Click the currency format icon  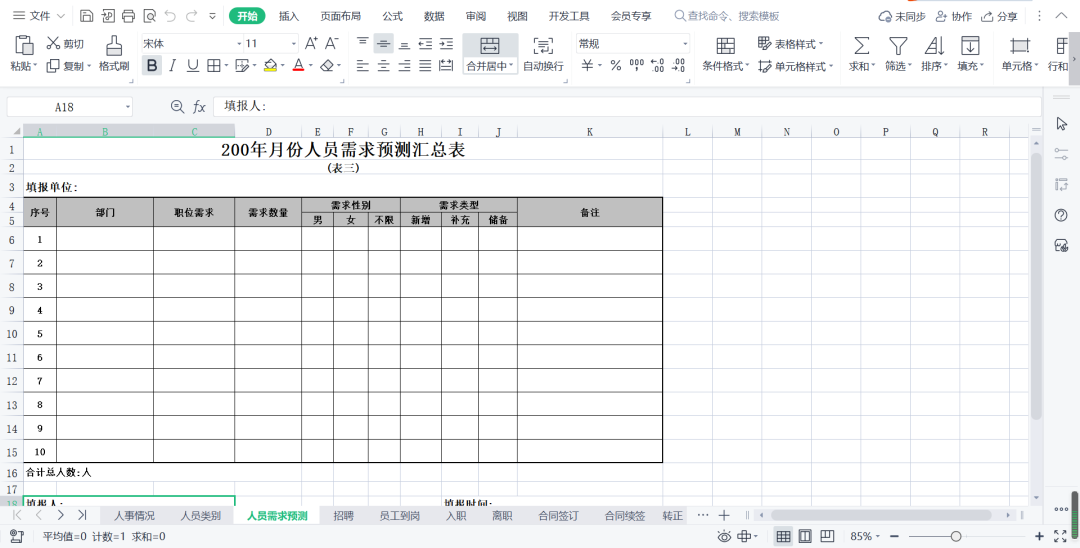(x=588, y=66)
